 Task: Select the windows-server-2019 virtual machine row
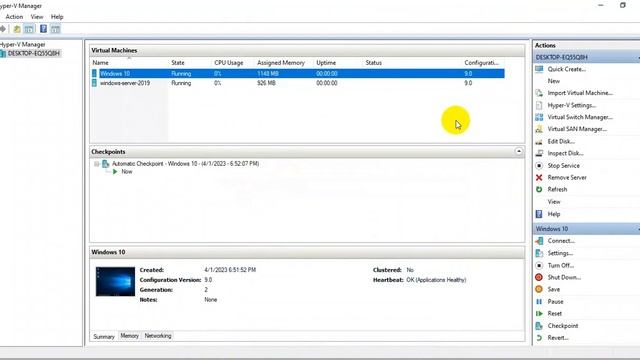coord(298,83)
